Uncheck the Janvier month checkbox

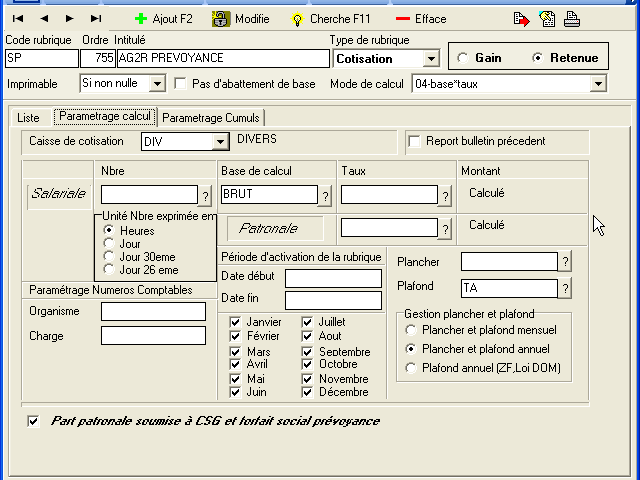point(235,322)
